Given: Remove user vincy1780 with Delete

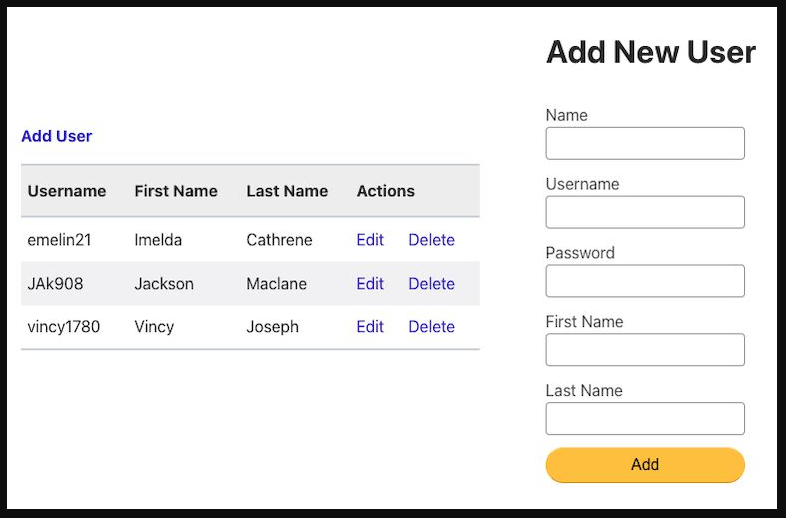Looking at the screenshot, I should 431,327.
